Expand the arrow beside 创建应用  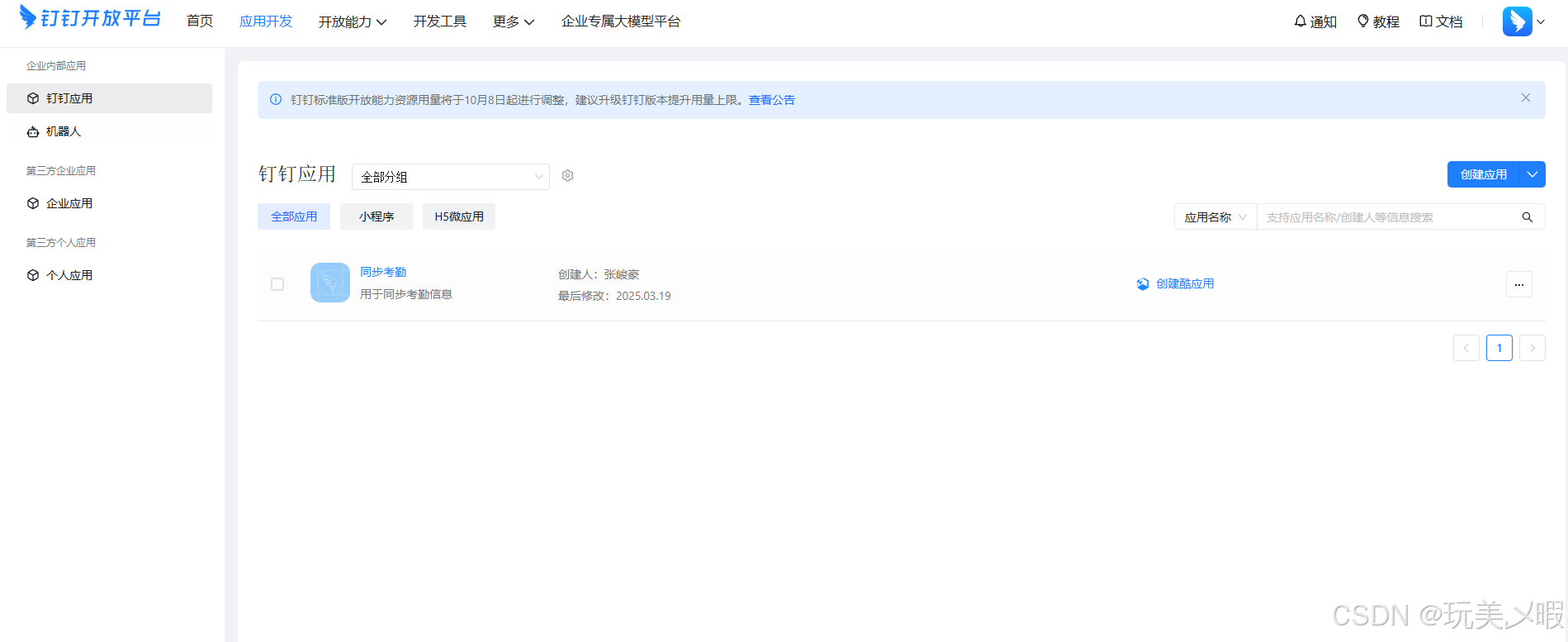tap(1532, 174)
